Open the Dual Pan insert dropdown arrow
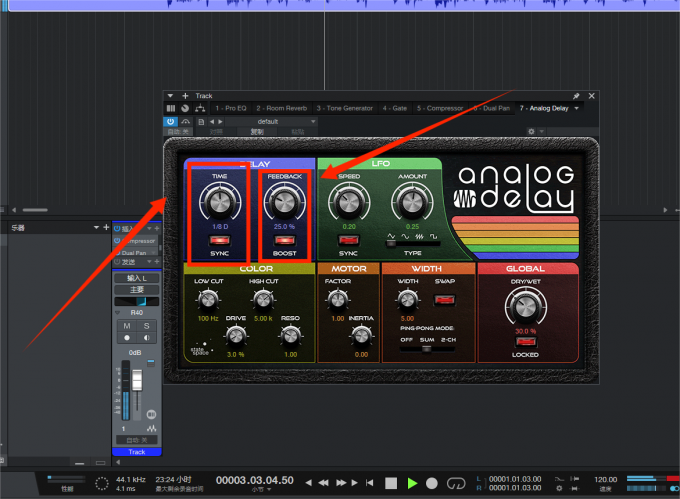 click(x=153, y=253)
